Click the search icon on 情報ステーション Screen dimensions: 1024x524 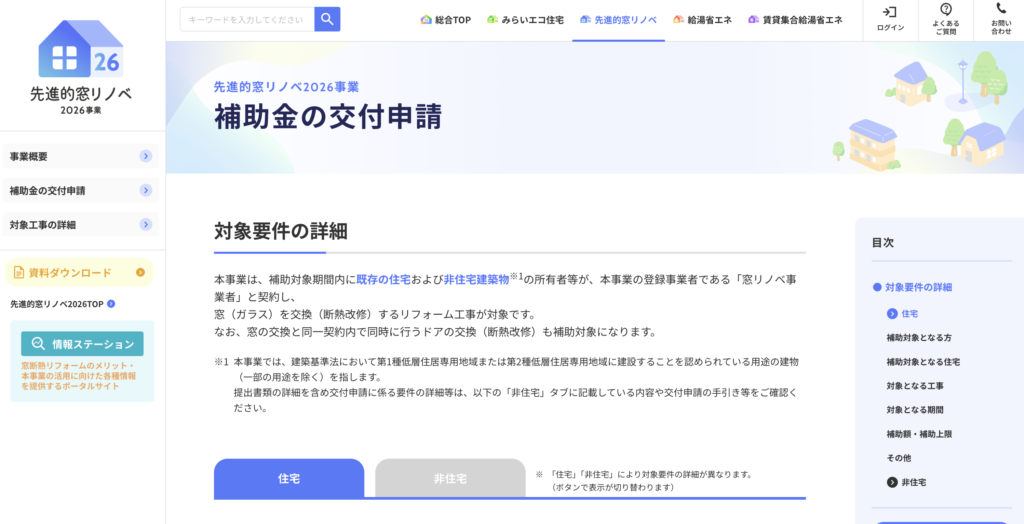coord(39,344)
